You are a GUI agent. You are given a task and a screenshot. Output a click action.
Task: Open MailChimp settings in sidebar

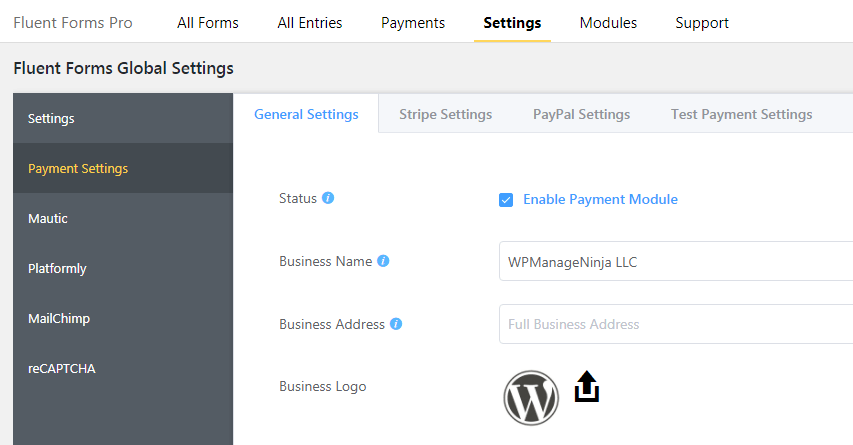point(123,319)
